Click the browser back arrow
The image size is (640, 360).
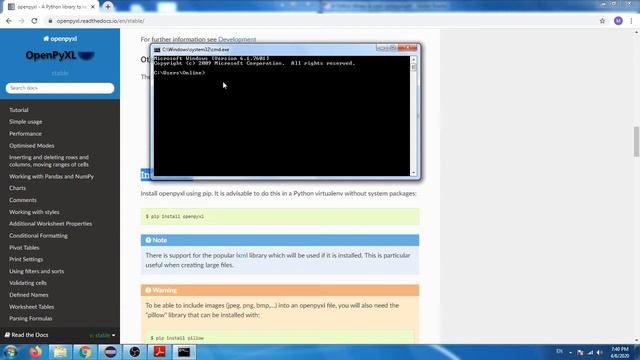pos(9,21)
